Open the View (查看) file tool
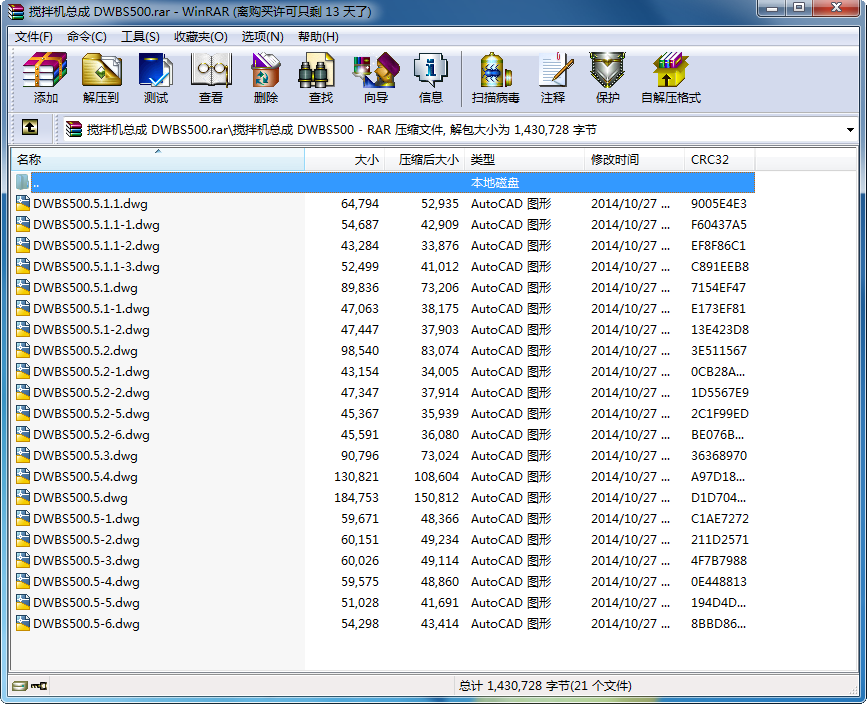This screenshot has height=704, width=867. tap(211, 78)
